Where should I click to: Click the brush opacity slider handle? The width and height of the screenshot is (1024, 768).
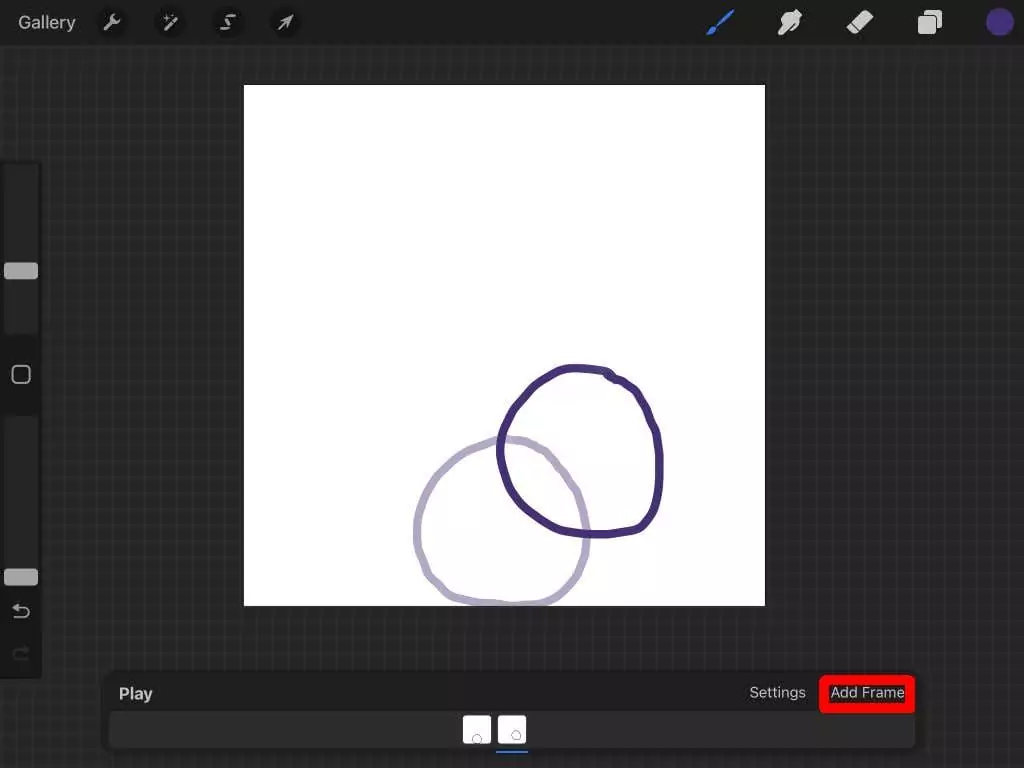[x=21, y=577]
